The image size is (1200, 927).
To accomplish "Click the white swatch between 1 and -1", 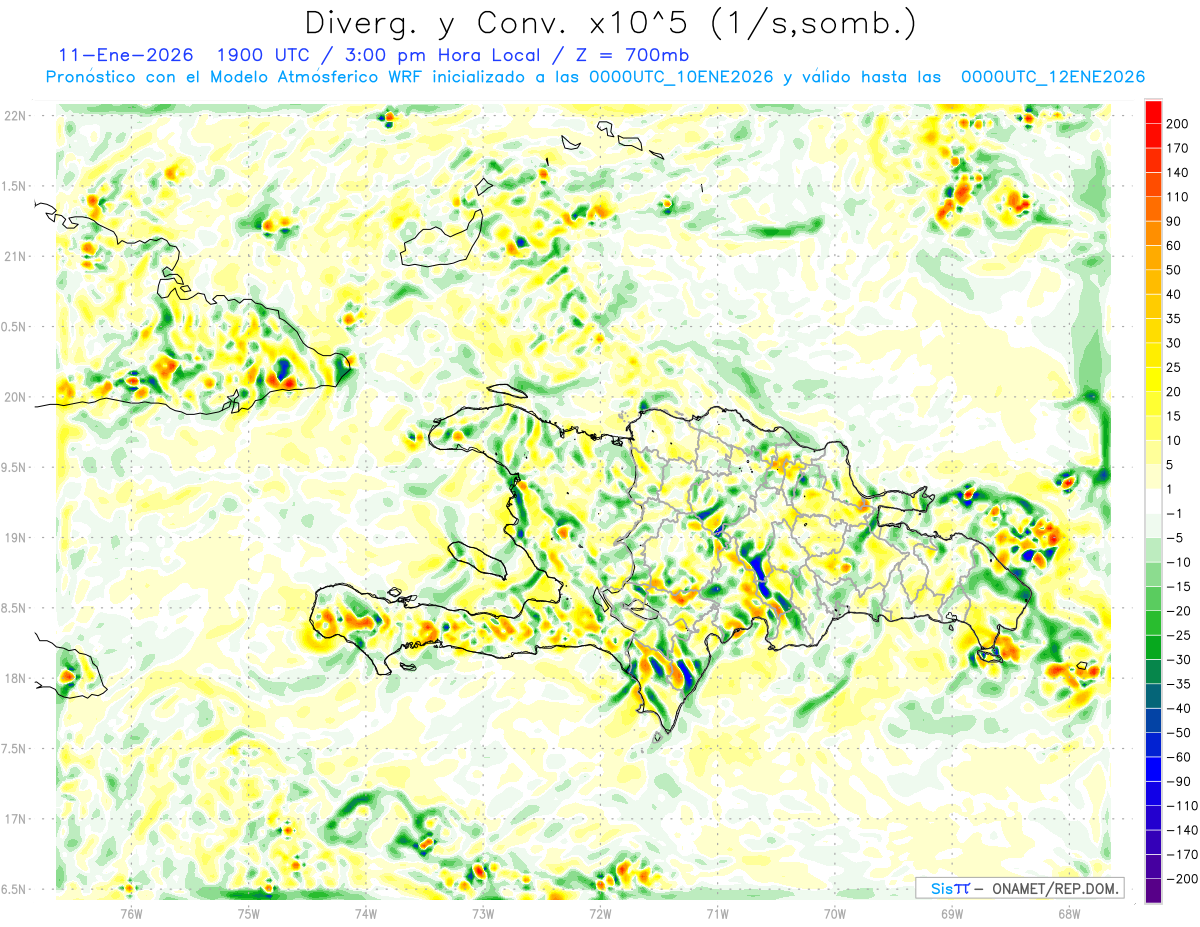I will click(x=1153, y=501).
